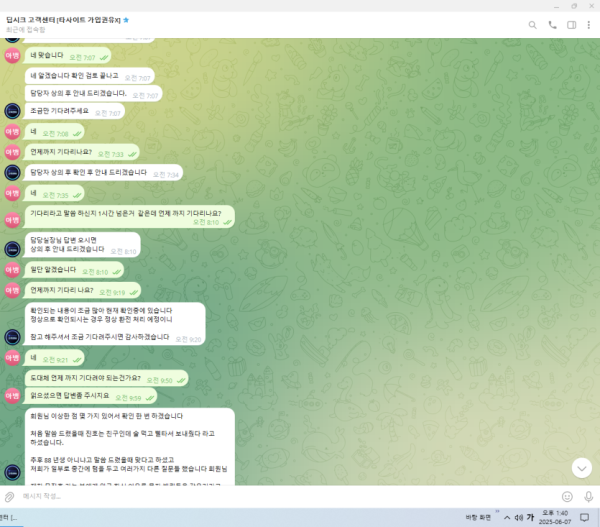Select 도대체 언제 까지 기다려야 되는건가요? message
600x527 pixels.
tap(106, 379)
